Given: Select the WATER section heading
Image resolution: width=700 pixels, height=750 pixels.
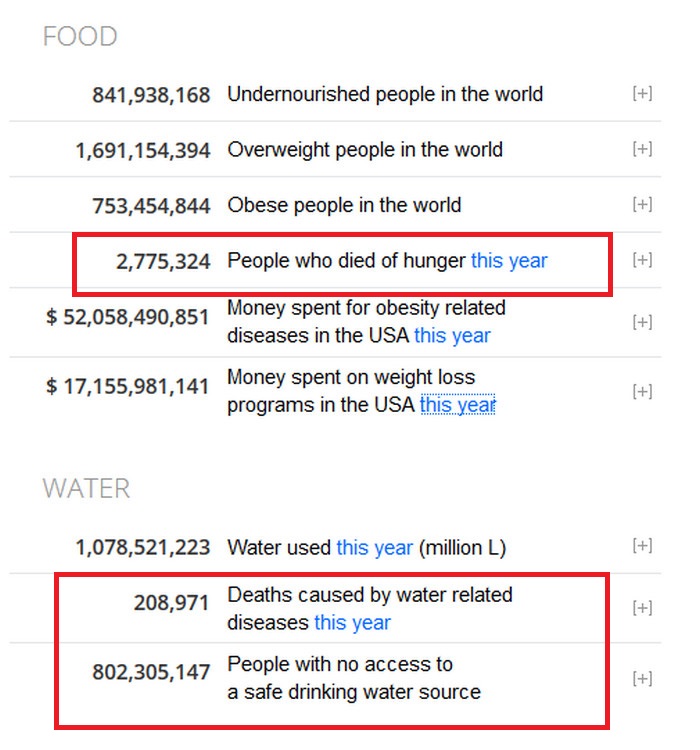Looking at the screenshot, I should [86, 488].
